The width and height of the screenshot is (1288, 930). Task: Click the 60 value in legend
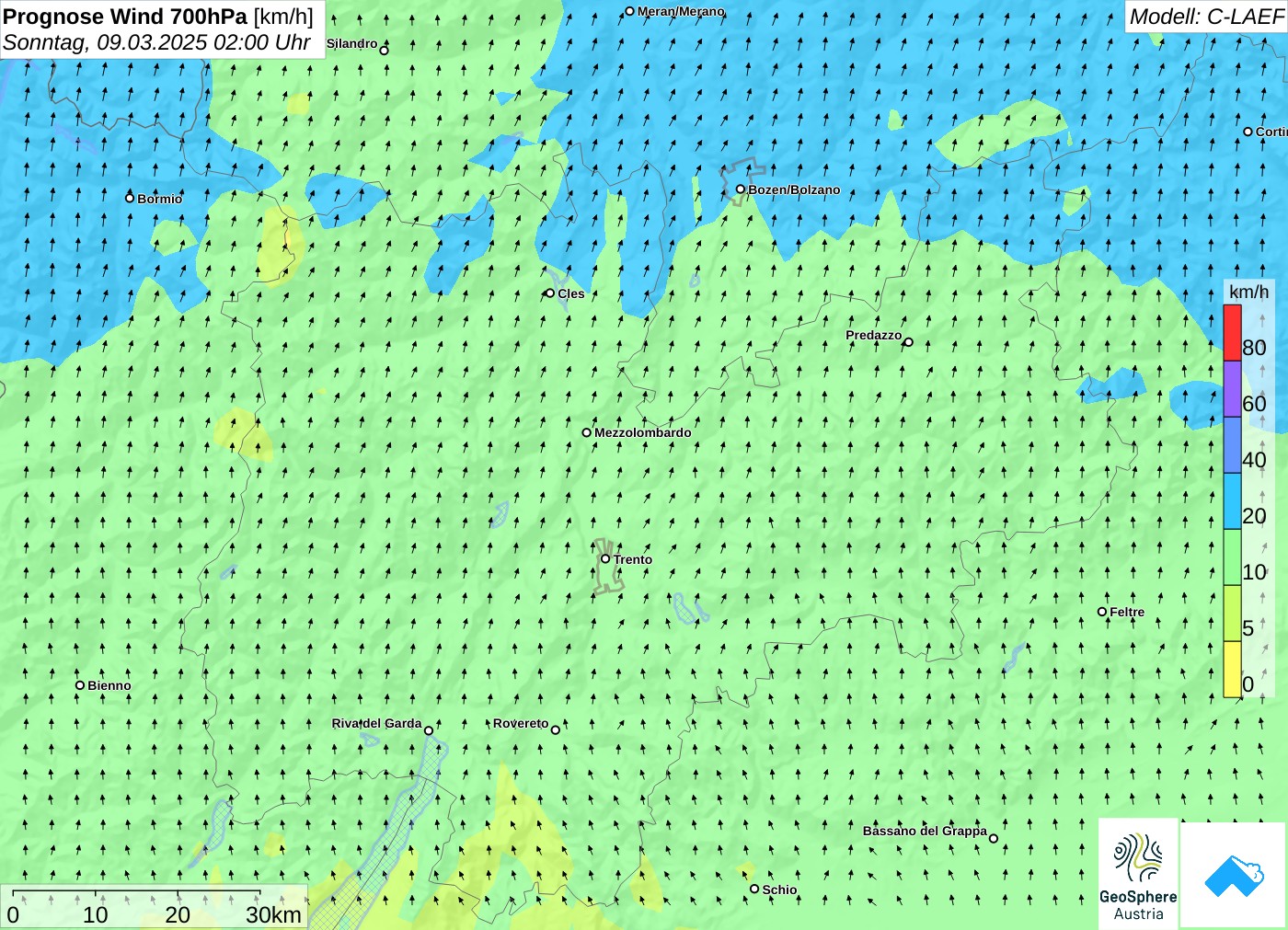tap(1254, 404)
